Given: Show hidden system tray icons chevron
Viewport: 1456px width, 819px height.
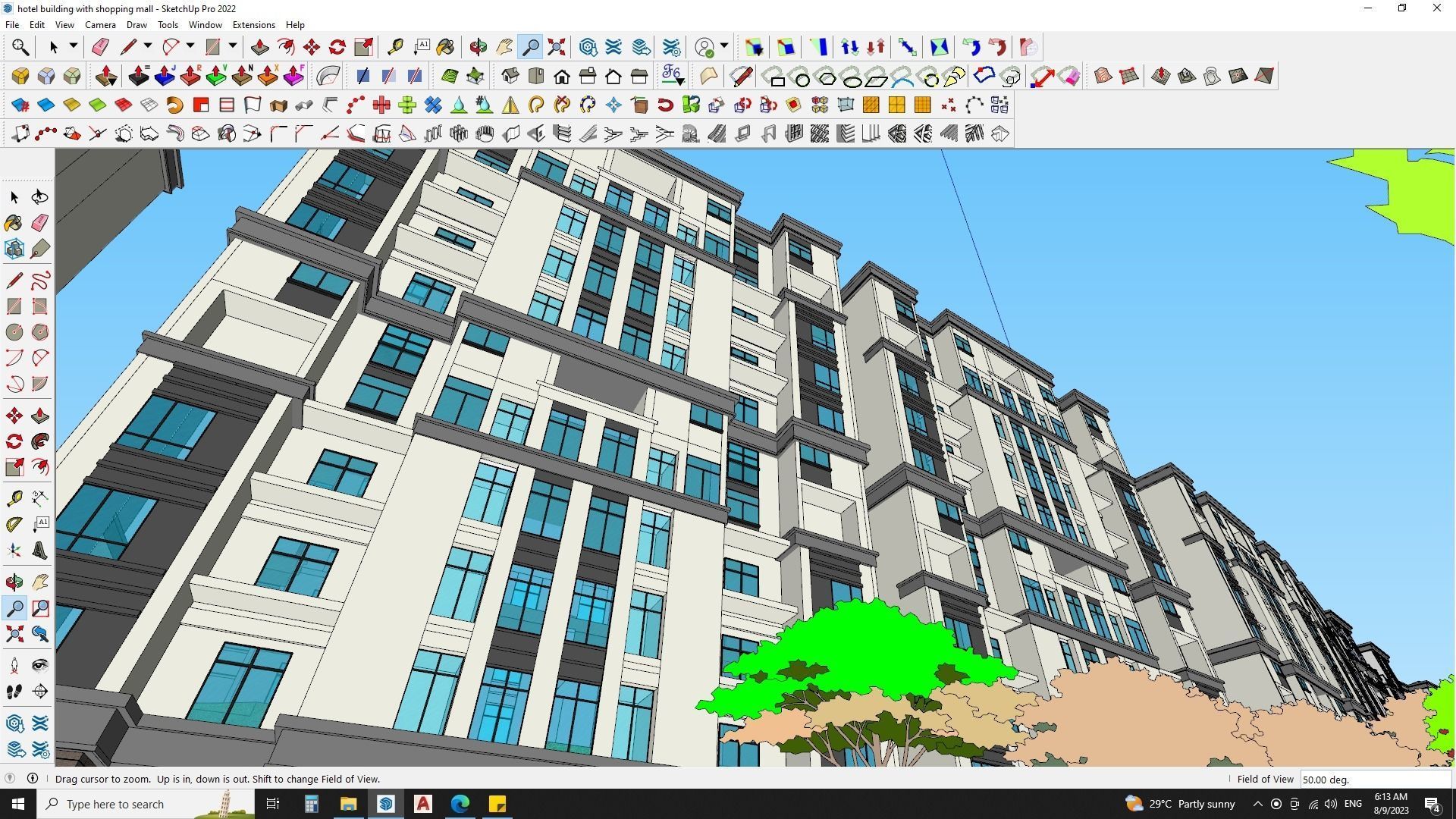Looking at the screenshot, I should pos(1257,804).
